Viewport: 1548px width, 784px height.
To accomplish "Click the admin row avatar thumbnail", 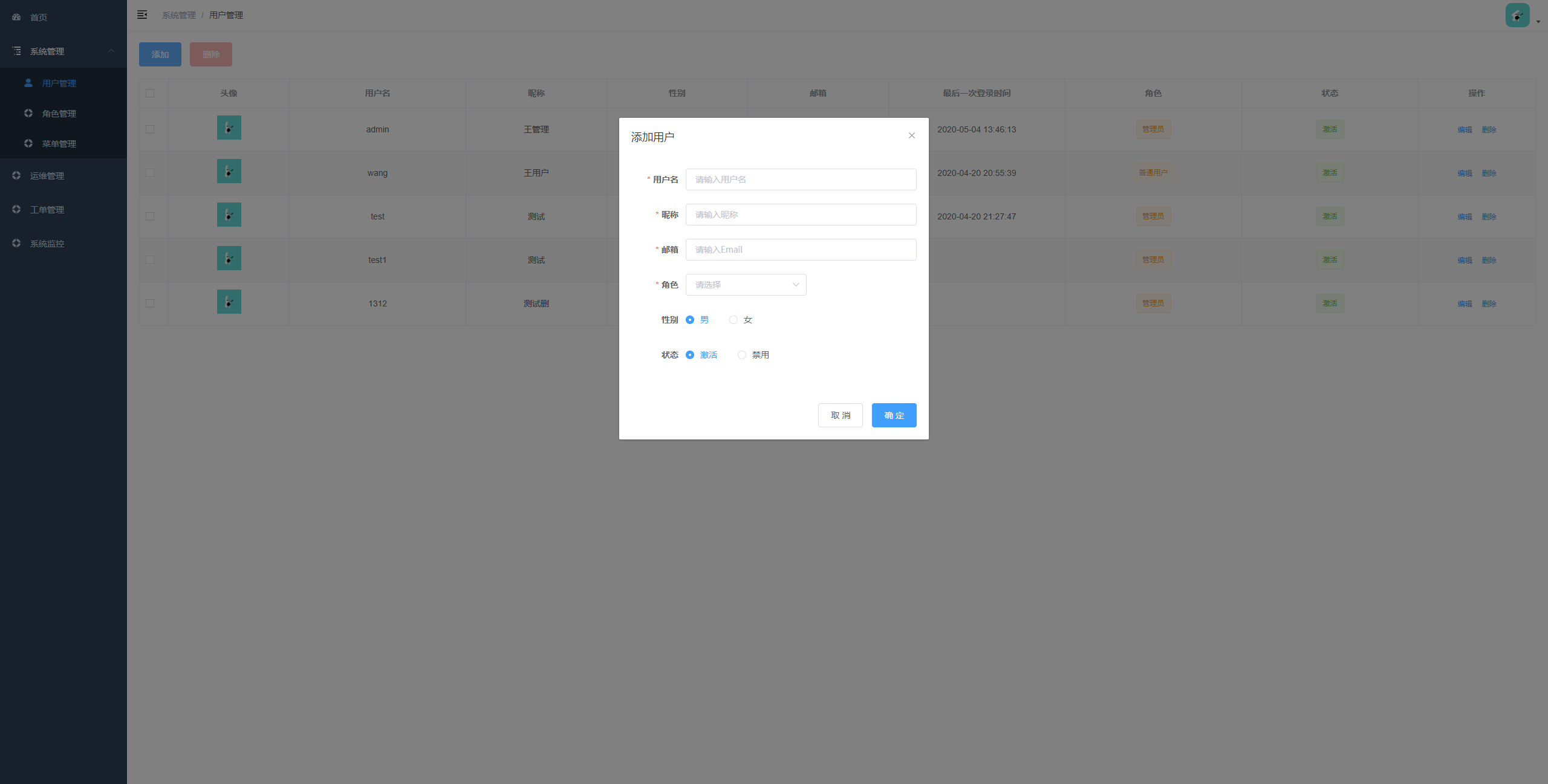I will pos(229,128).
